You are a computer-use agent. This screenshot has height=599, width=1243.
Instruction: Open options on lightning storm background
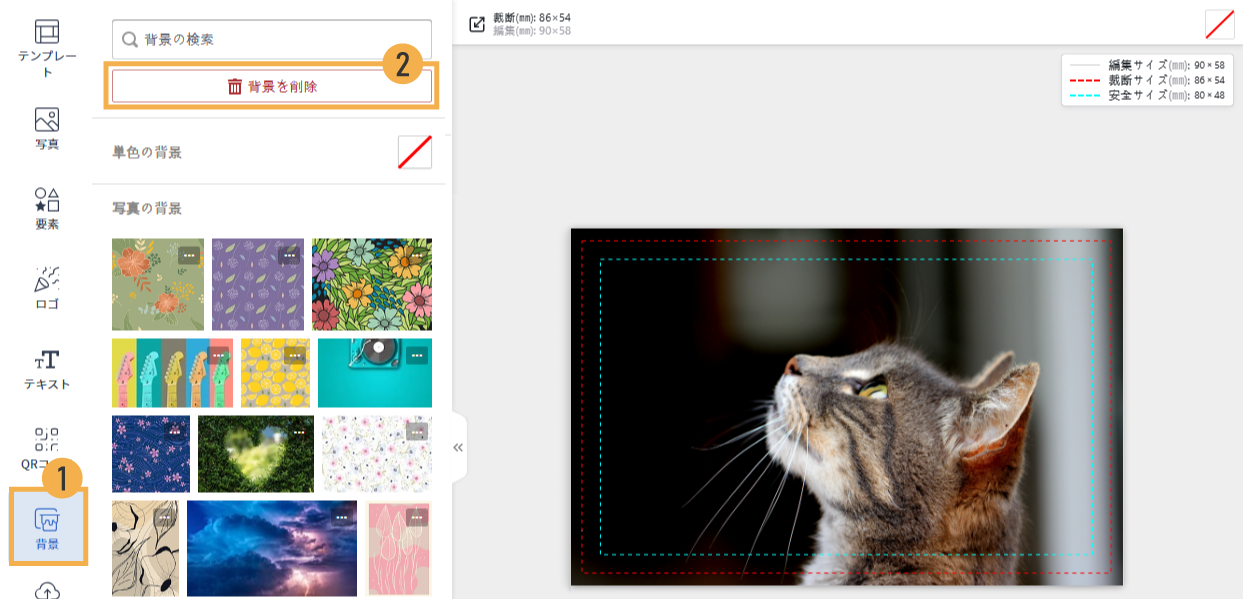coord(342,517)
